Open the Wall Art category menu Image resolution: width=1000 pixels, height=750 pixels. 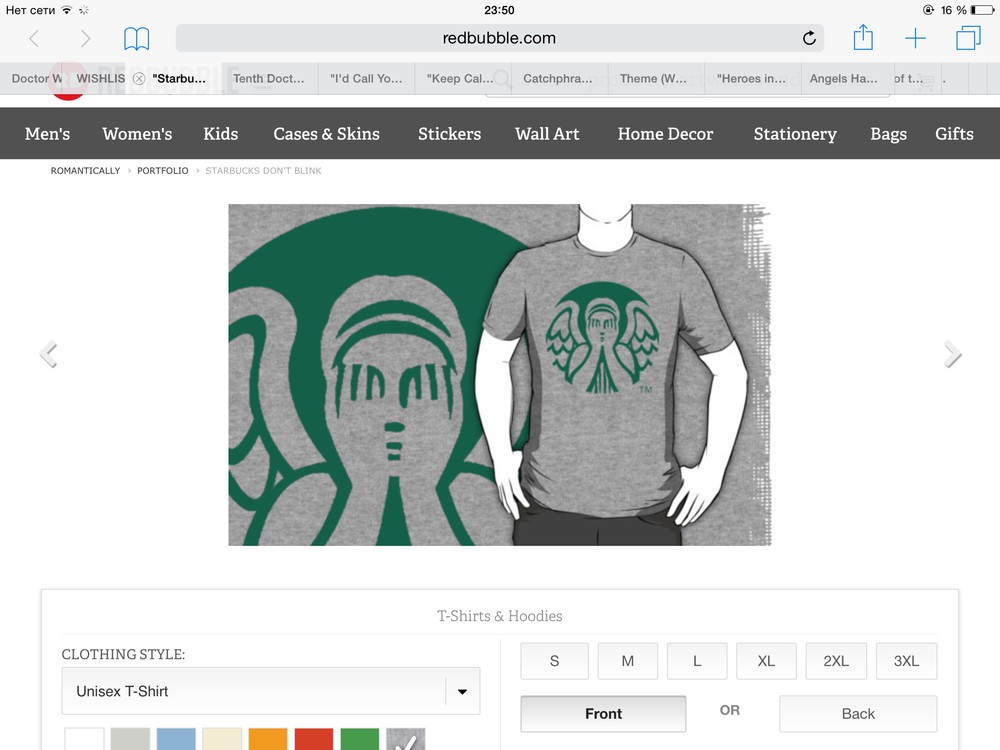click(547, 134)
